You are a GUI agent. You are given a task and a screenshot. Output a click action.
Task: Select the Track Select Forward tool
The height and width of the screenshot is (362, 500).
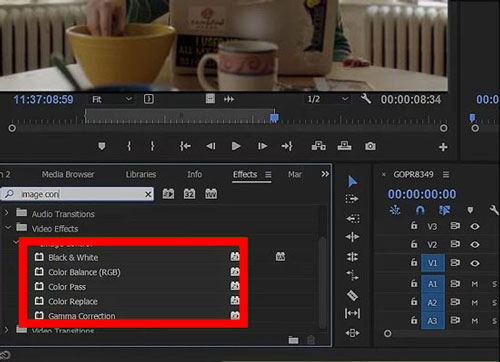click(352, 199)
